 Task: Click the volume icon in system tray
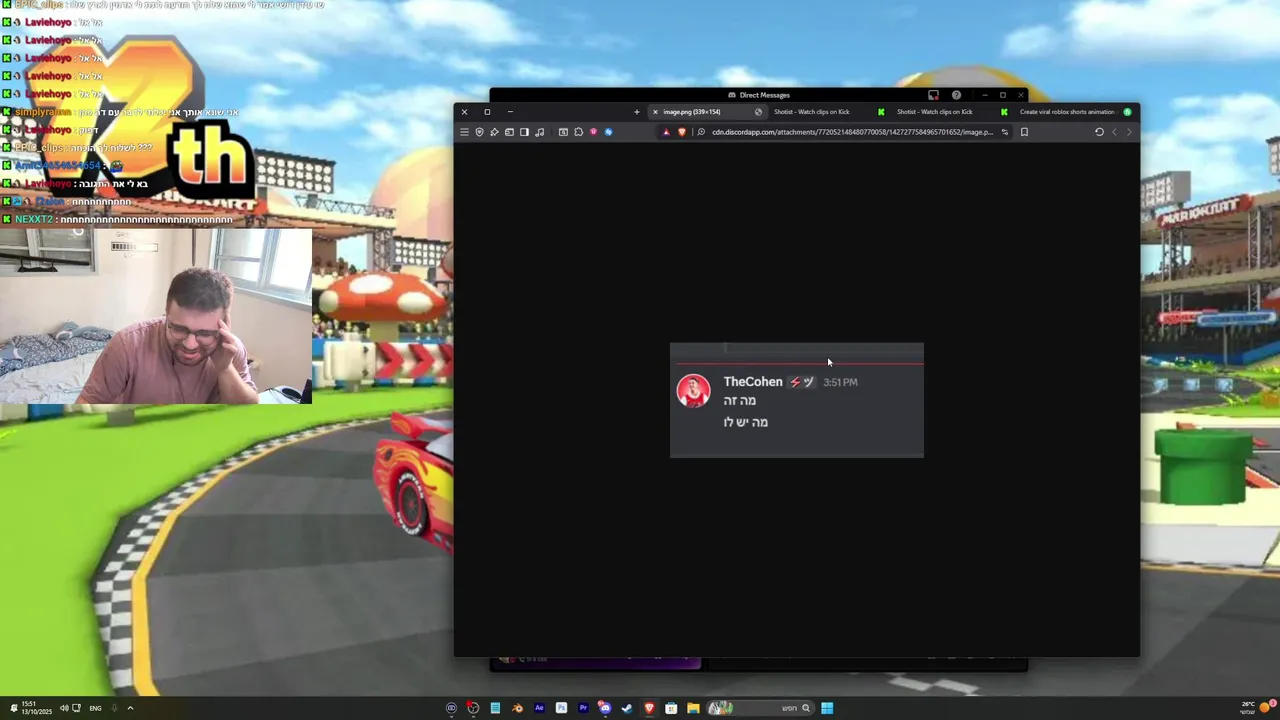tap(64, 708)
